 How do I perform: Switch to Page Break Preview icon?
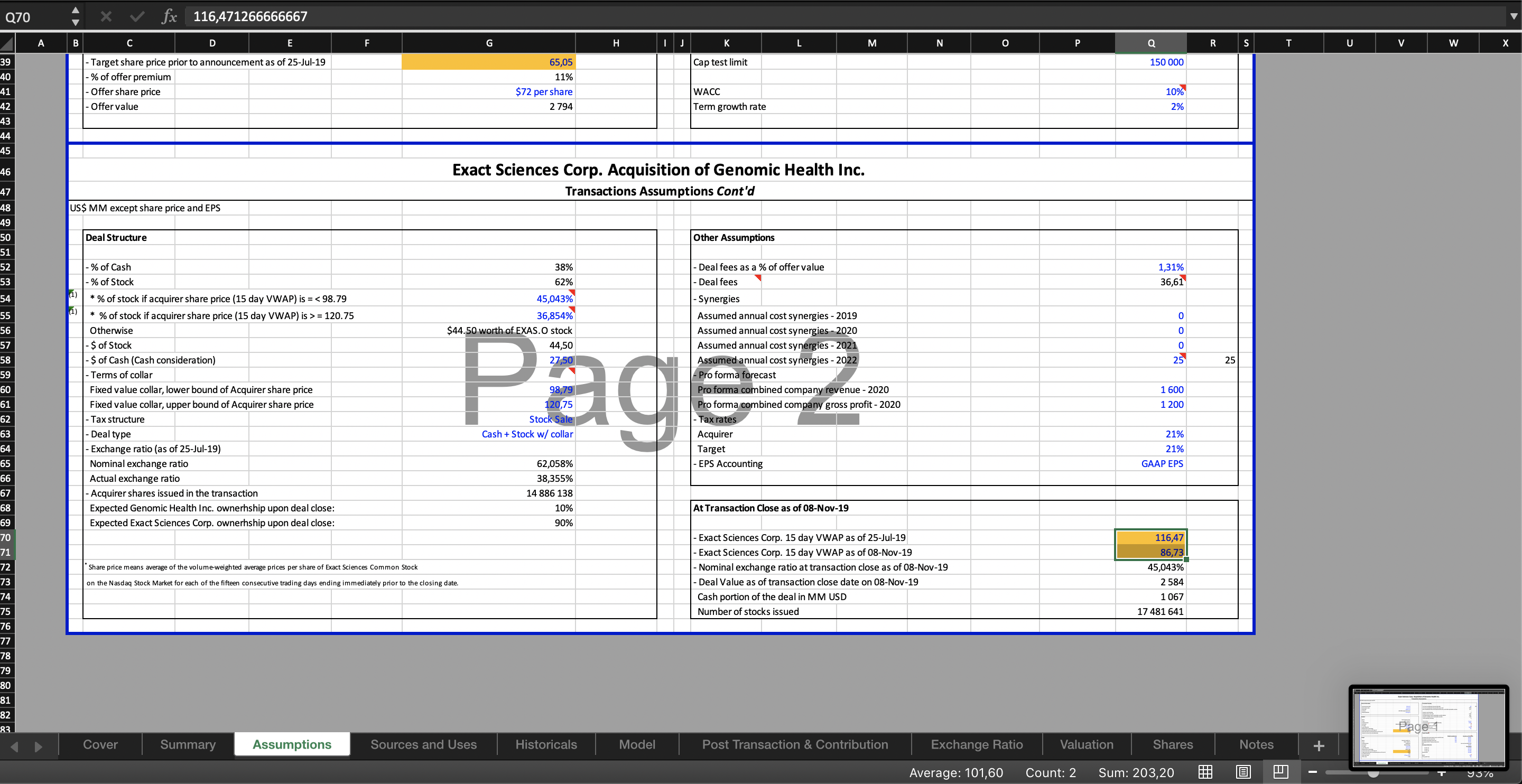1281,772
